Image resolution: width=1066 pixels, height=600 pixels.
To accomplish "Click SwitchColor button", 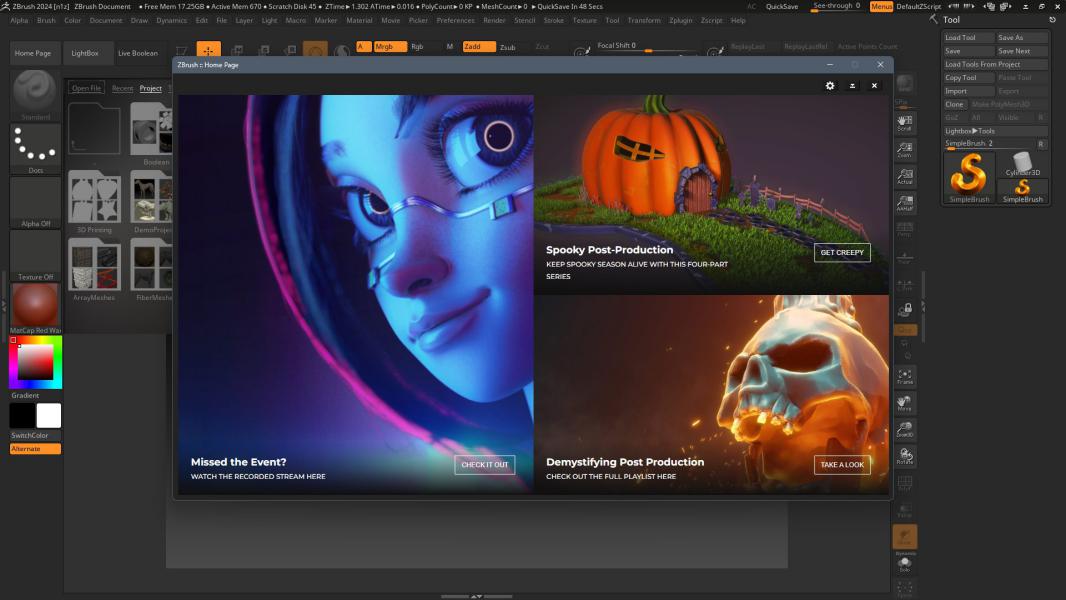I will tap(29, 435).
